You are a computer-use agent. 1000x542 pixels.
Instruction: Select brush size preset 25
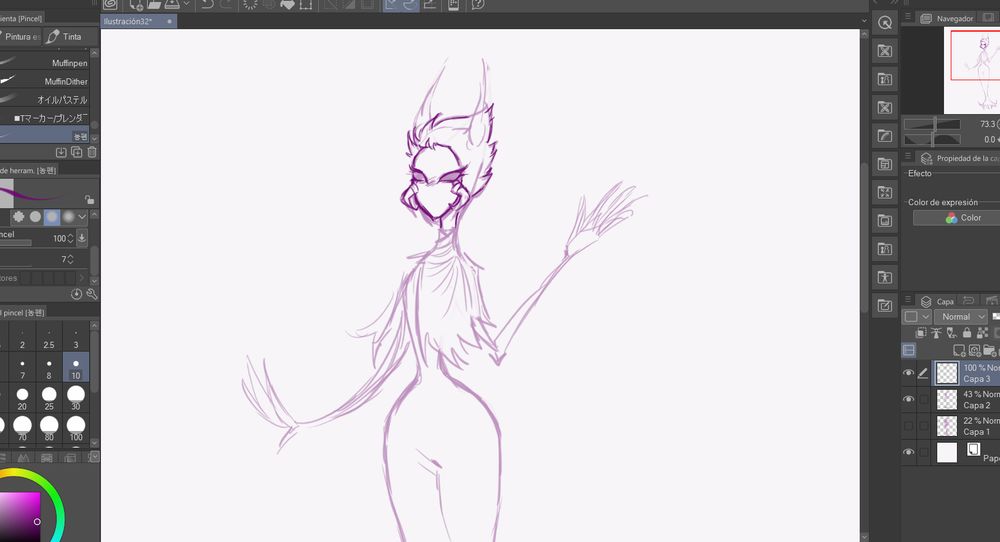click(49, 399)
